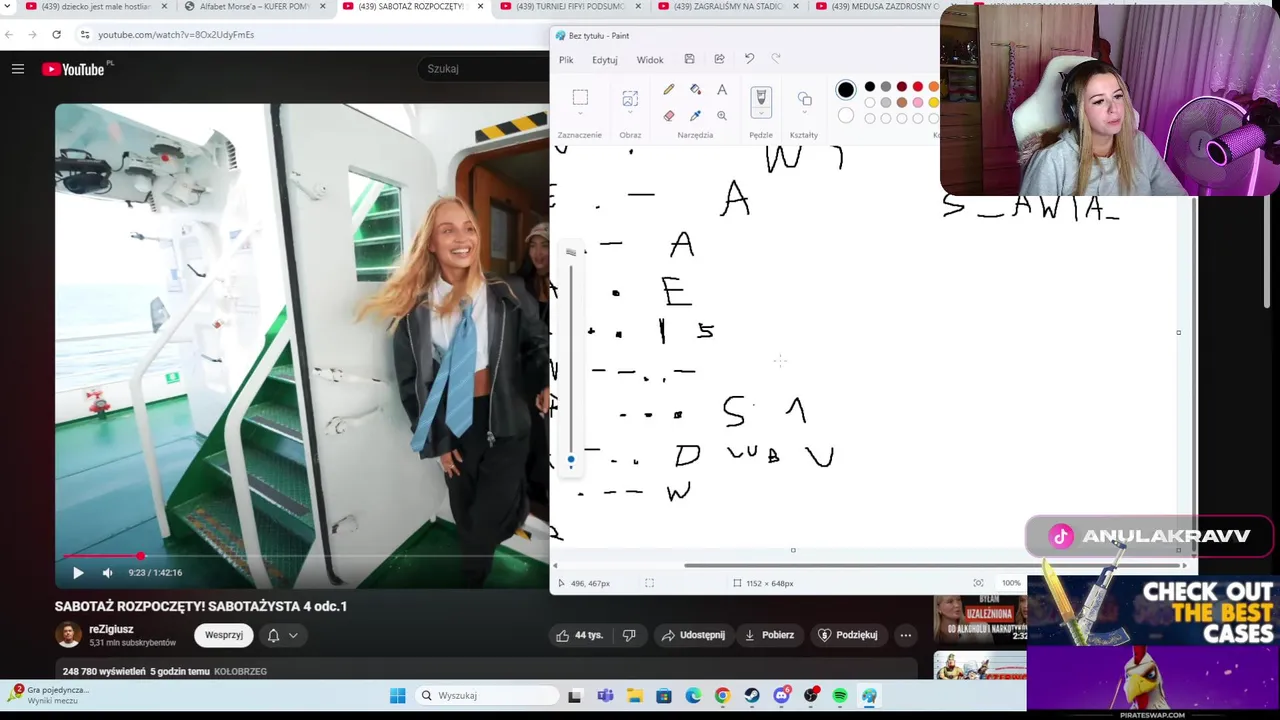This screenshot has width=1280, height=720.
Task: Like the video with thumbs-up 44 tys.
Action: coord(579,635)
